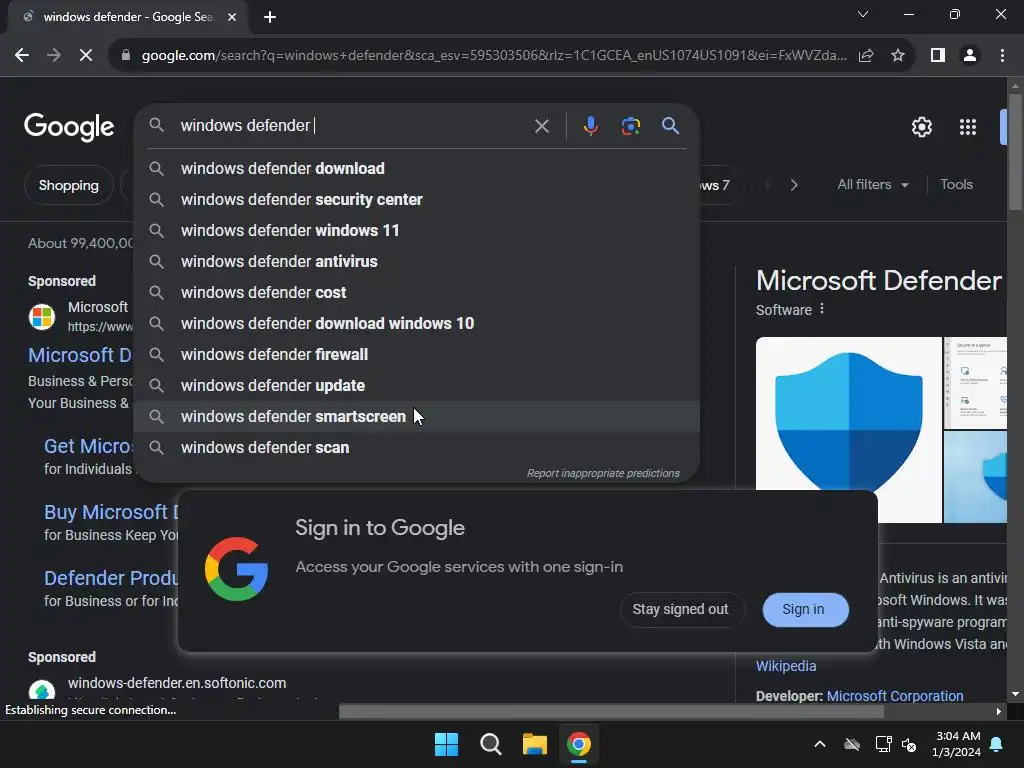Select suggestion windows defender download
Viewport: 1024px width, 768px height.
point(416,168)
